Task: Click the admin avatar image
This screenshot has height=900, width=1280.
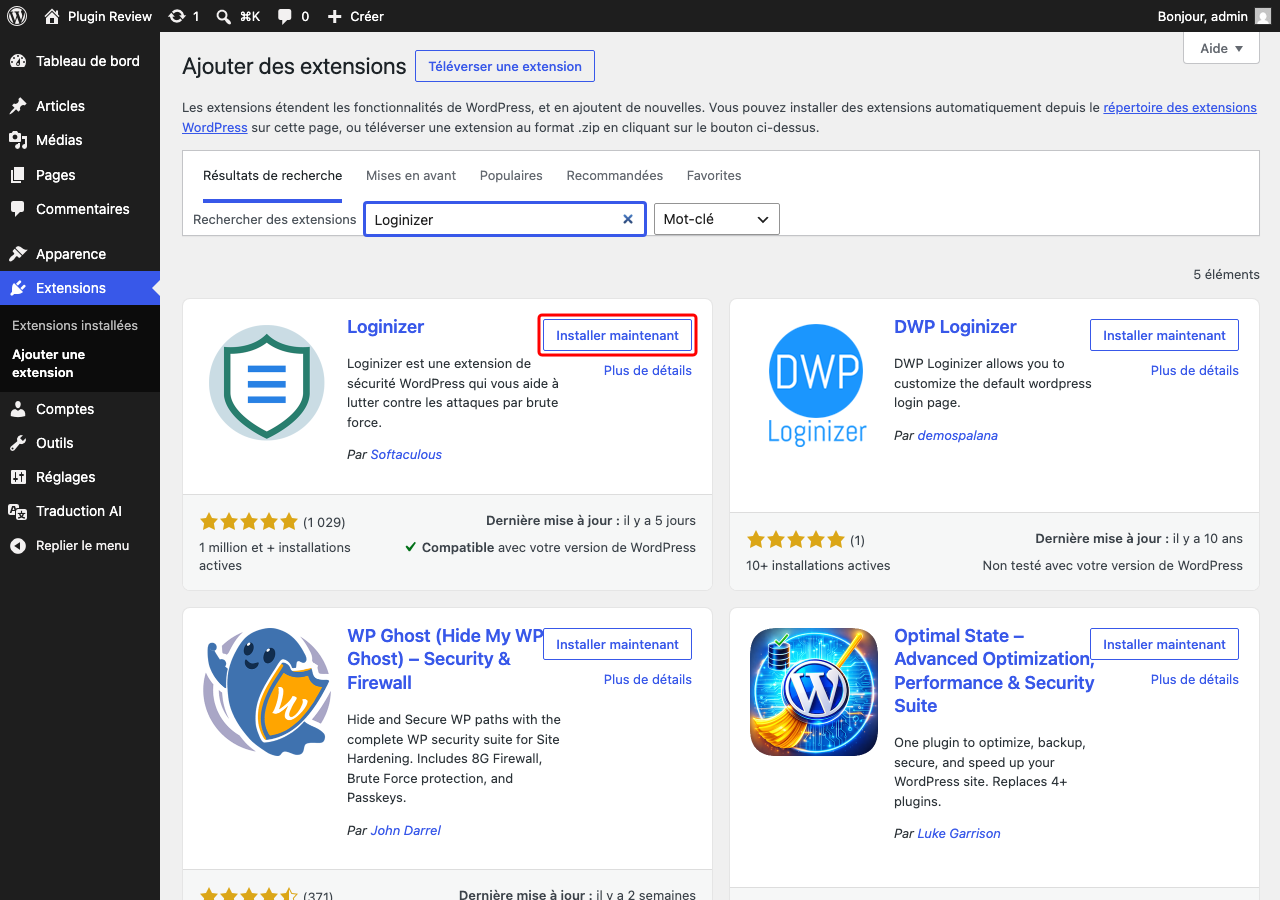Action: point(1263,16)
